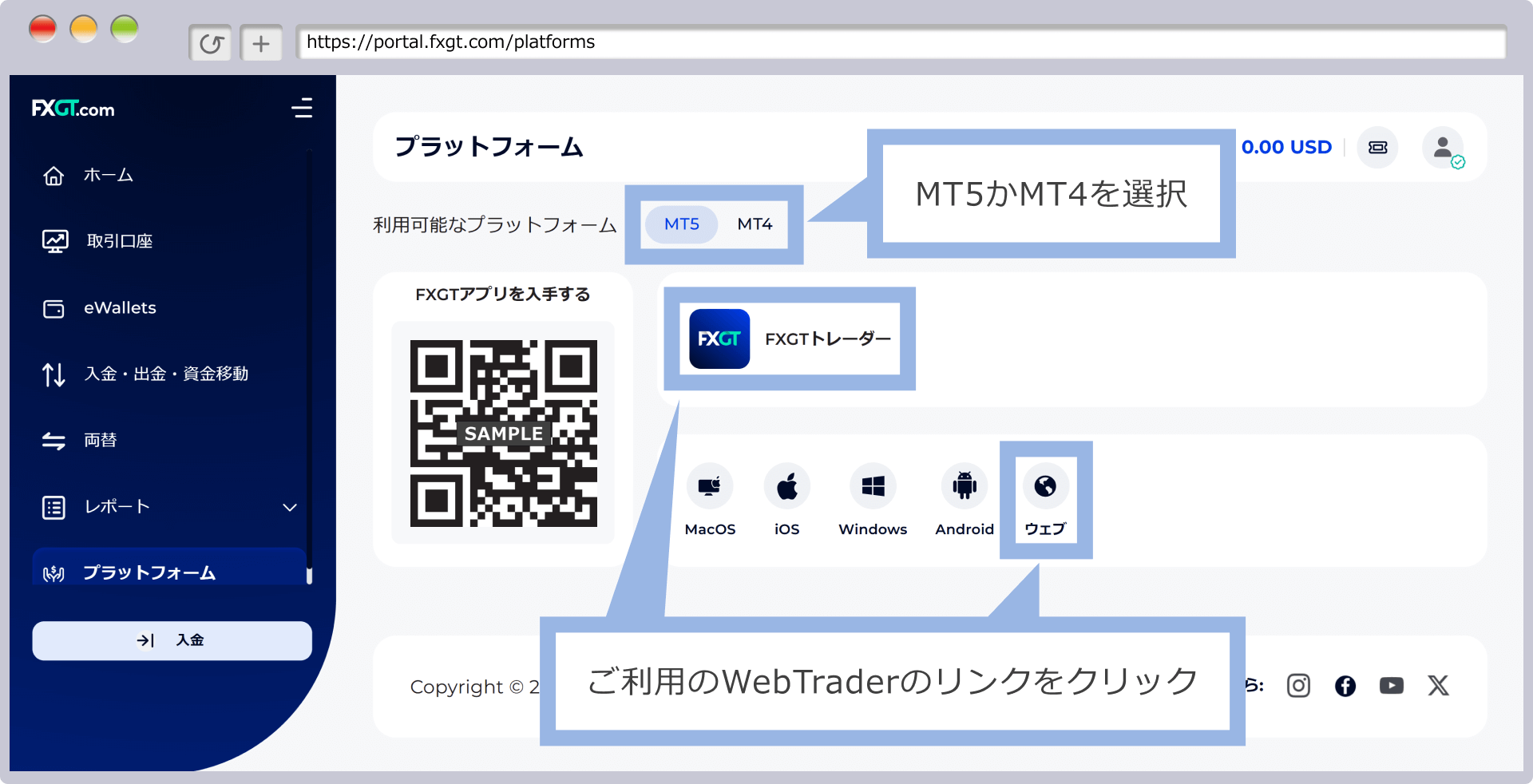Click the deposit/withdraw arrows icon

tap(53, 374)
